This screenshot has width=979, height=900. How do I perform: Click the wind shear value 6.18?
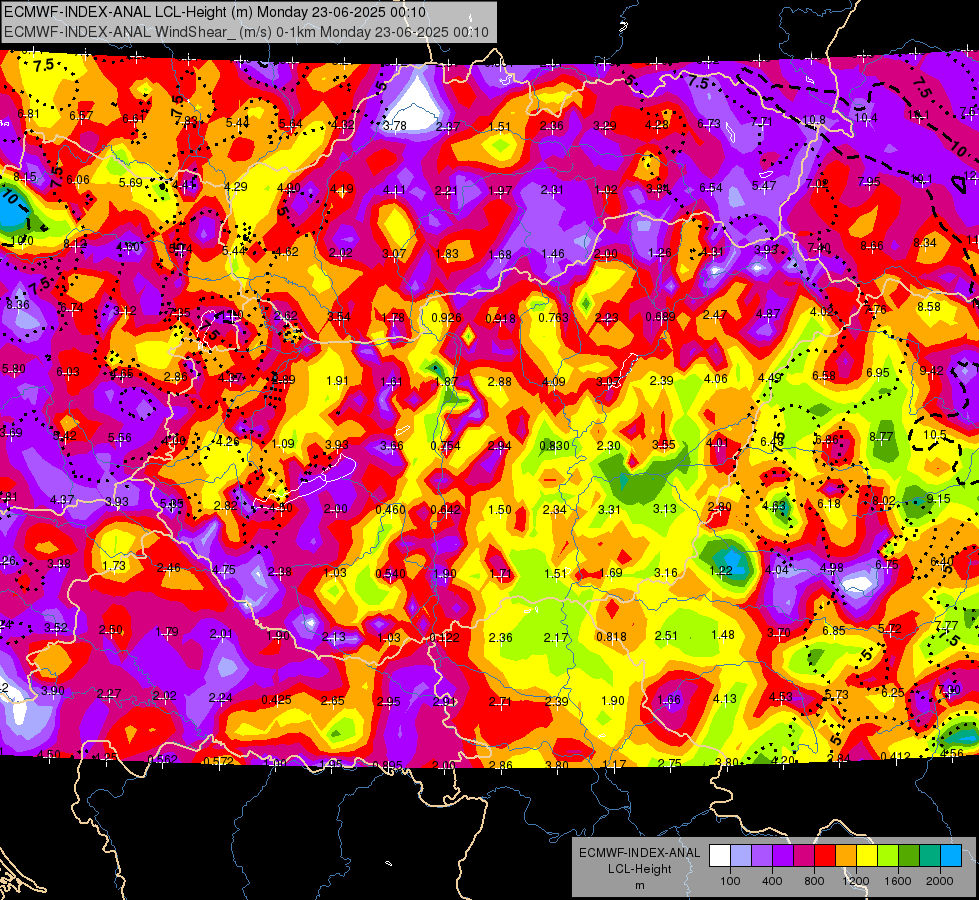pyautogui.click(x=829, y=503)
